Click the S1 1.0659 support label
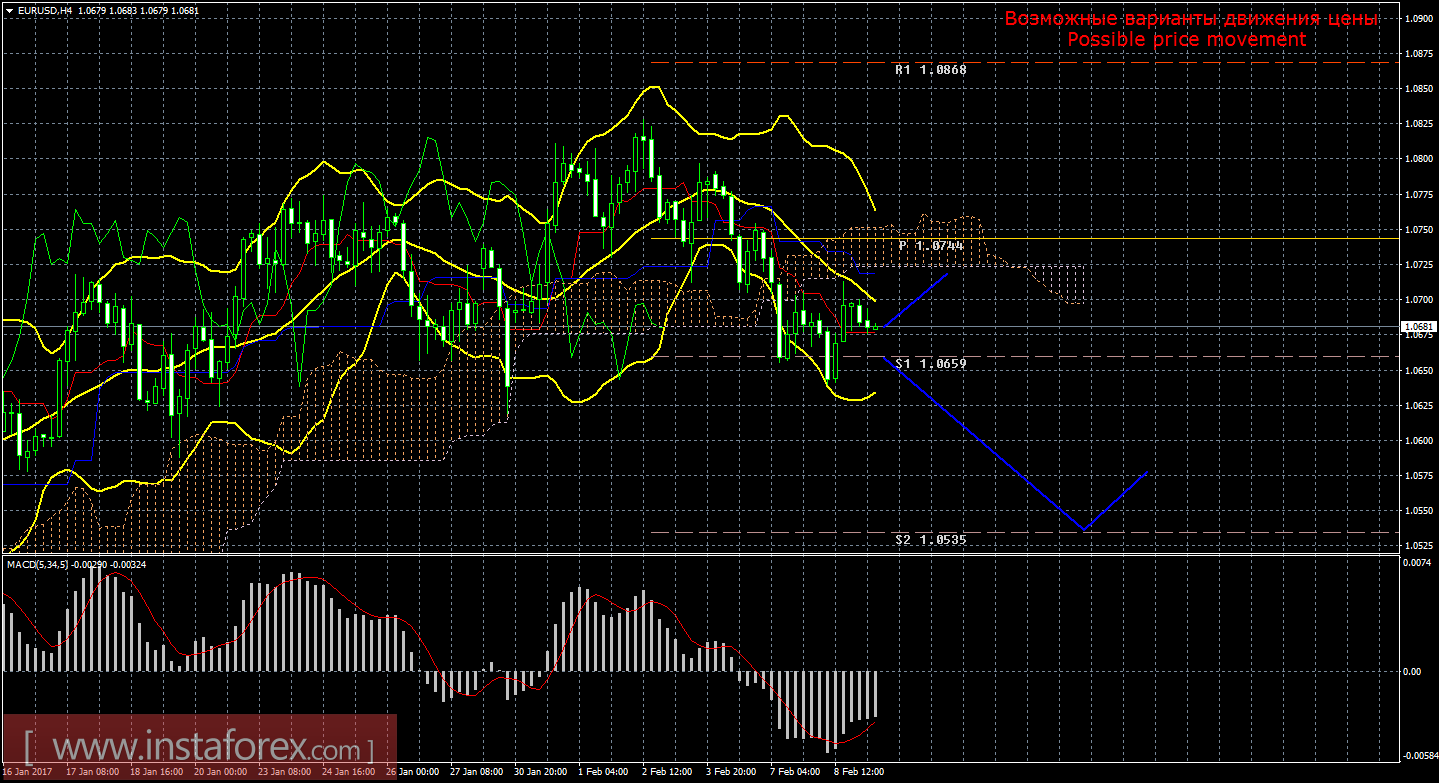The height and width of the screenshot is (783, 1439). [930, 364]
